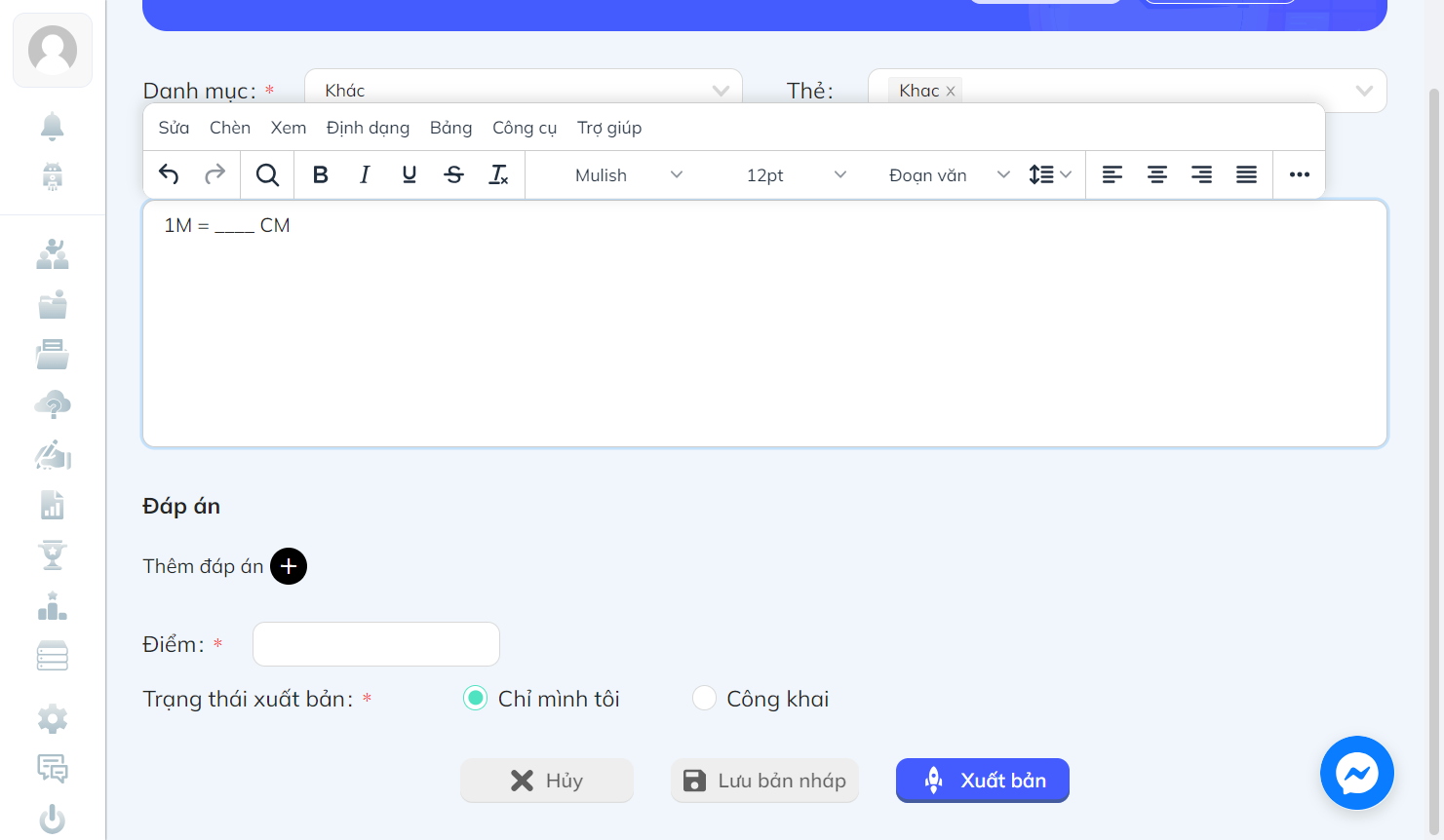
Task: Open the 'Sửa' editor menu
Action: (x=174, y=128)
